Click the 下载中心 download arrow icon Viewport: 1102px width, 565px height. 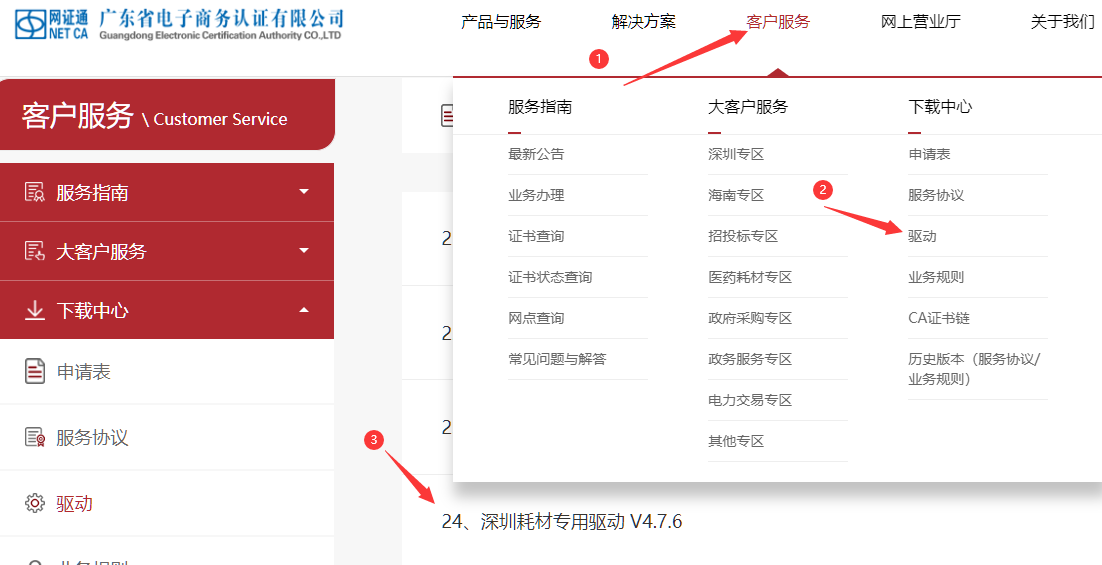[x=35, y=311]
